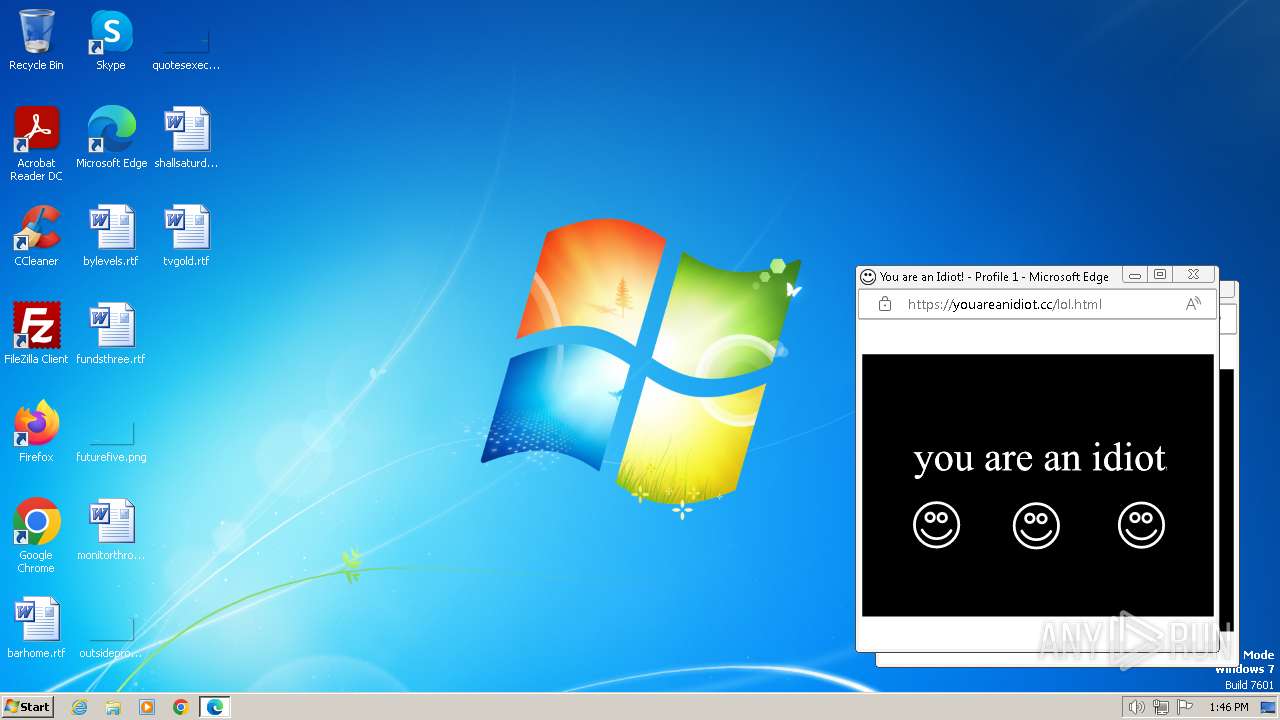Open the shallsaturd document icon

pyautogui.click(x=186, y=138)
